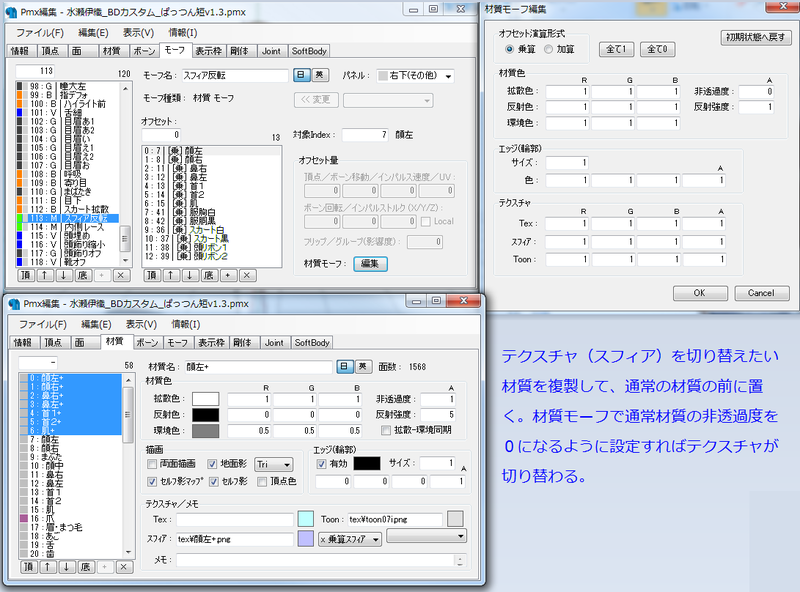The width and height of the screenshot is (800, 592).
Task: Enable the 両面描画 double-sided drawing checkbox
Action: pyautogui.click(x=152, y=464)
